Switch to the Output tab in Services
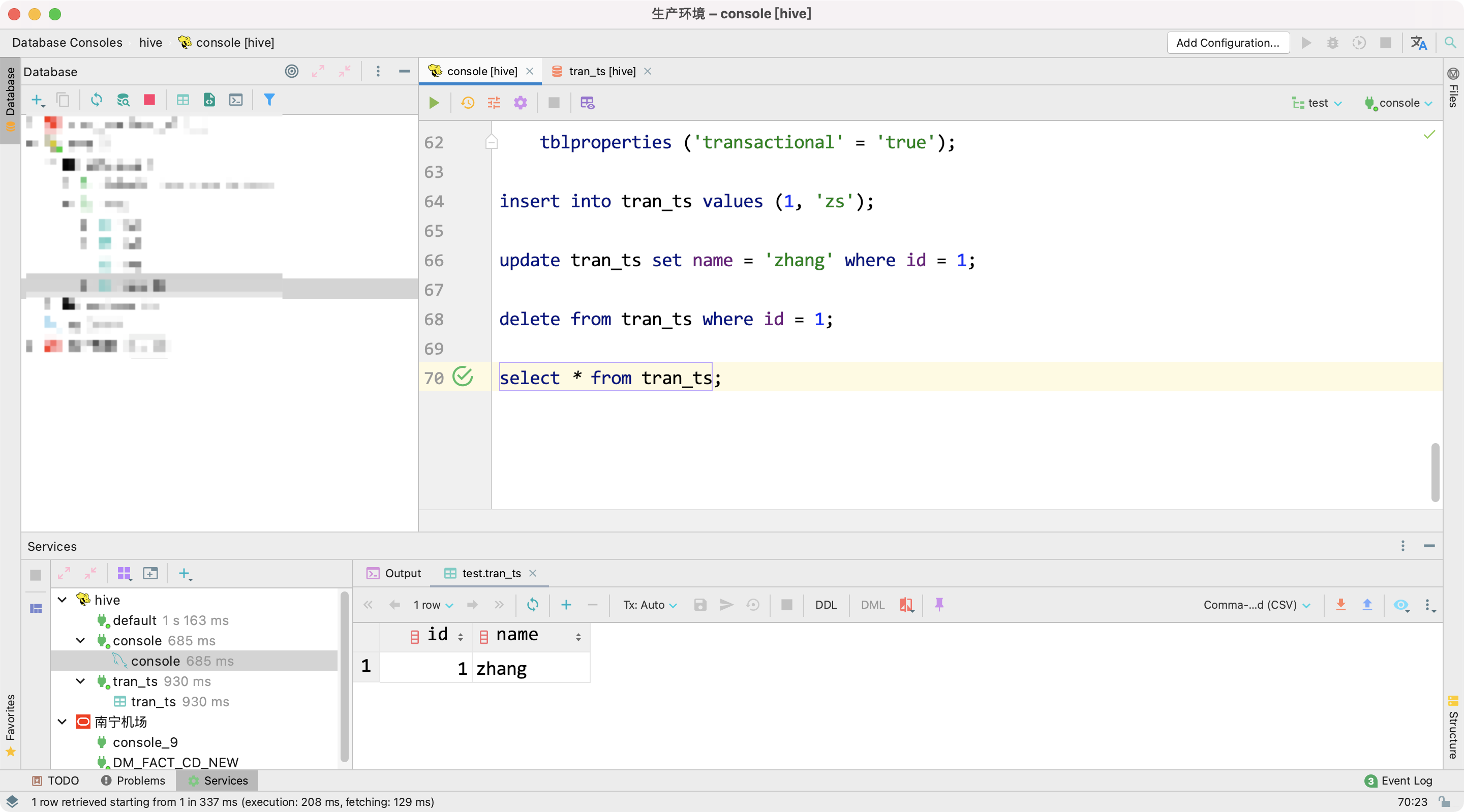 coord(393,574)
